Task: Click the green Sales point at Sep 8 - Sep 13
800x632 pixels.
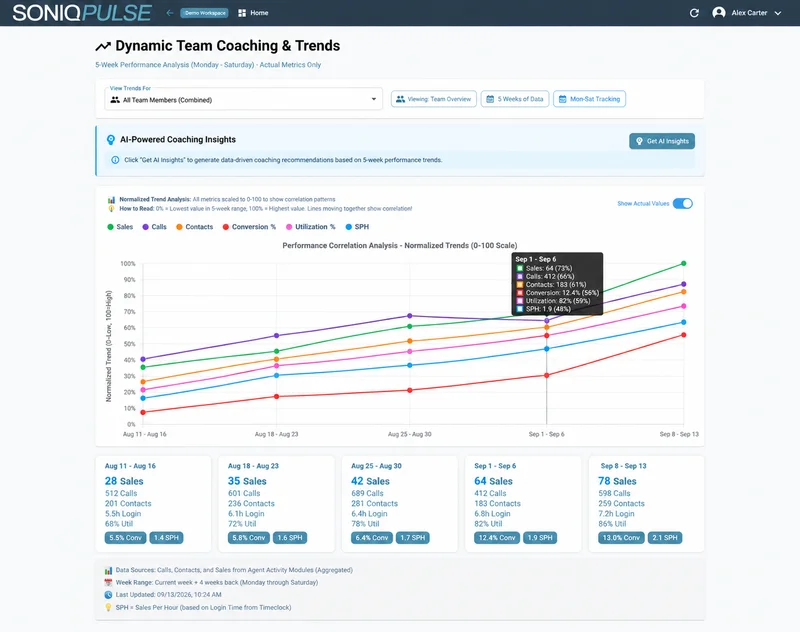Action: pyautogui.click(x=684, y=264)
